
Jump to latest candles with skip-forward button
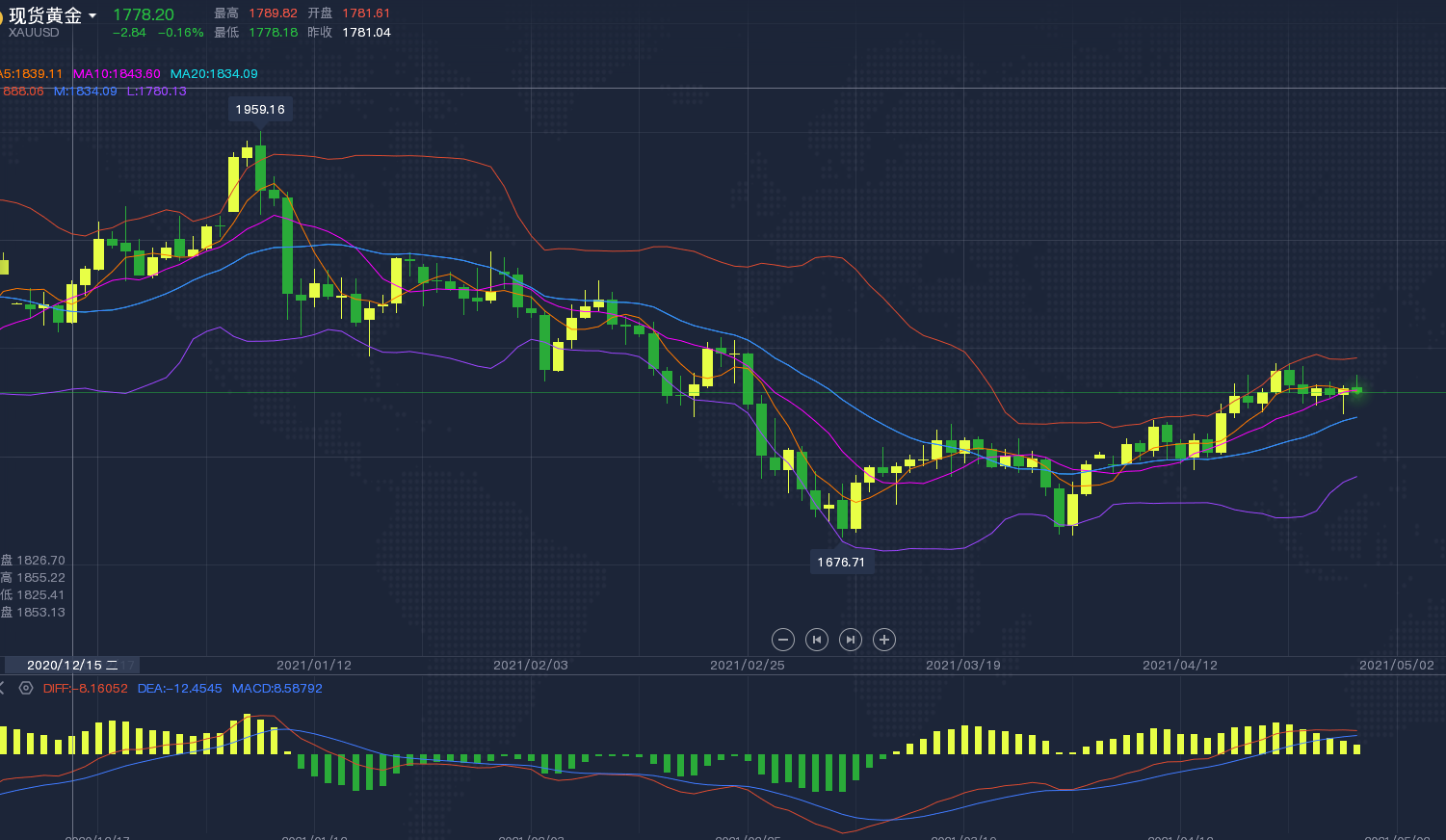coord(851,640)
